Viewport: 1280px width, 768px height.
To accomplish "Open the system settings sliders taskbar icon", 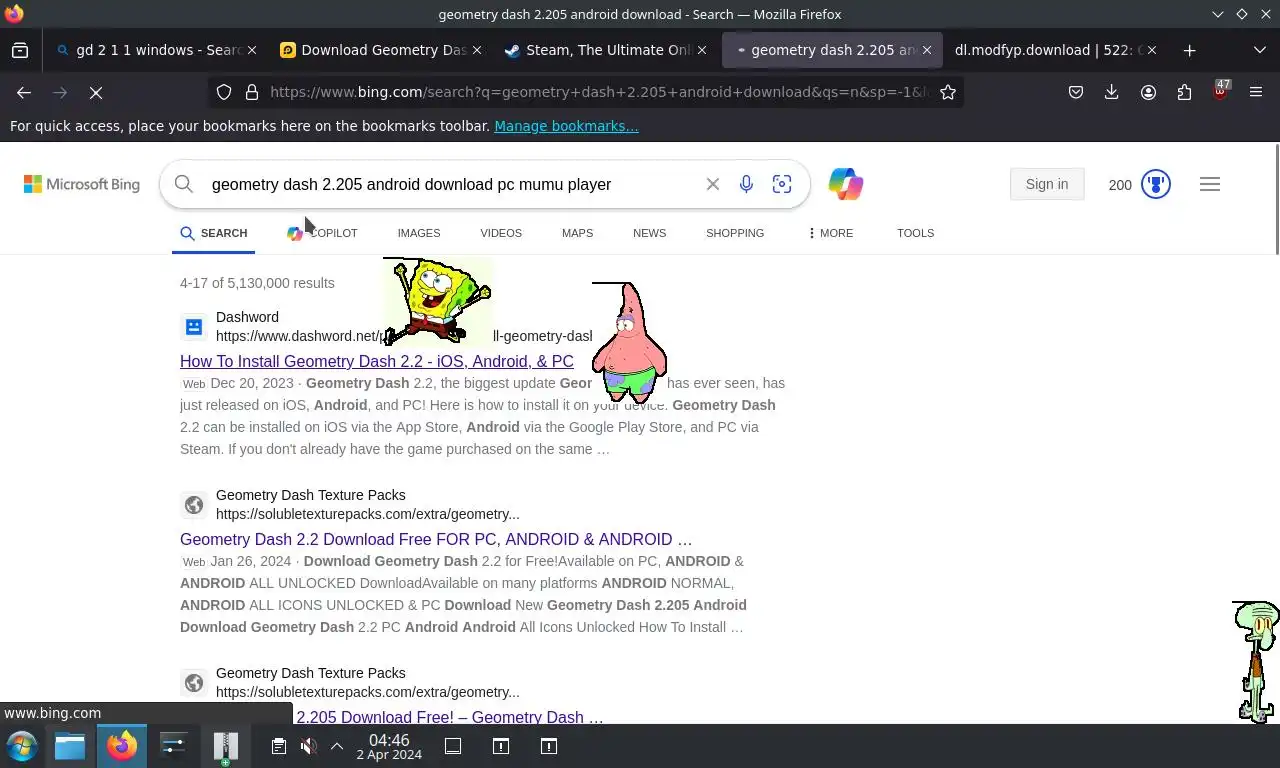I will click(173, 746).
